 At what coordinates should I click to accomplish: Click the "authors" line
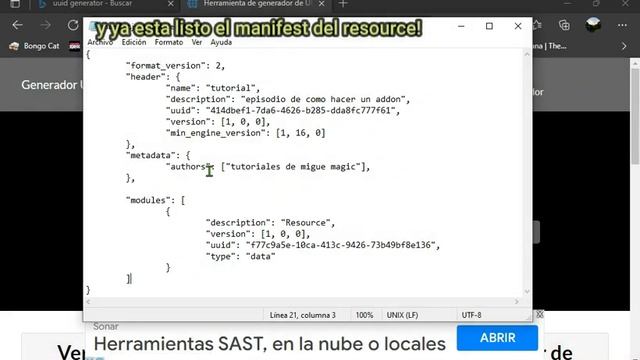coord(268,167)
